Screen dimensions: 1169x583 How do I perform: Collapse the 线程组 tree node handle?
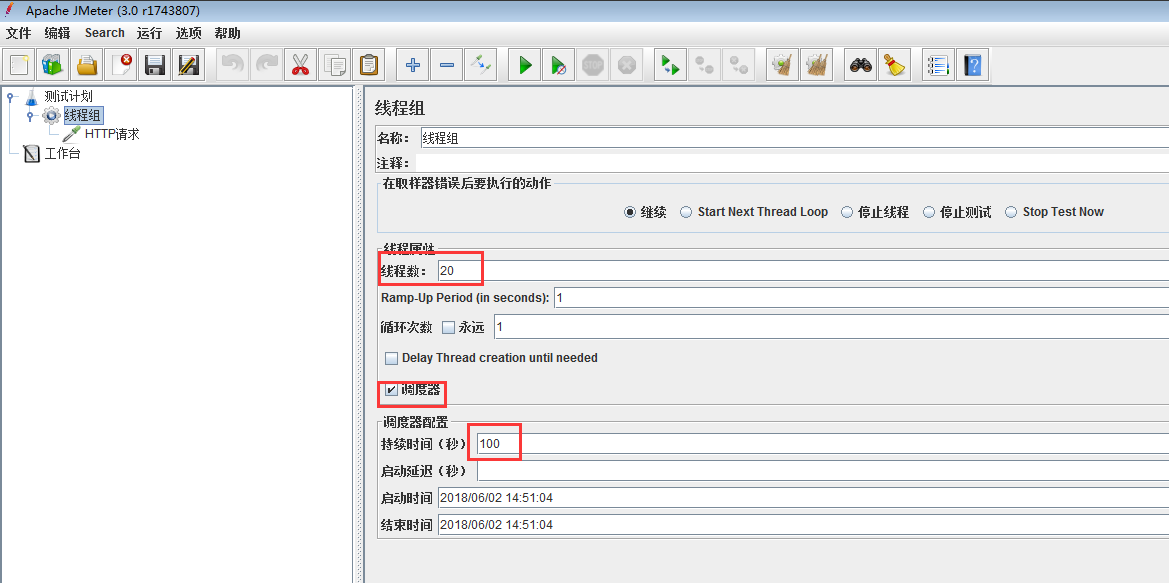[x=31, y=116]
